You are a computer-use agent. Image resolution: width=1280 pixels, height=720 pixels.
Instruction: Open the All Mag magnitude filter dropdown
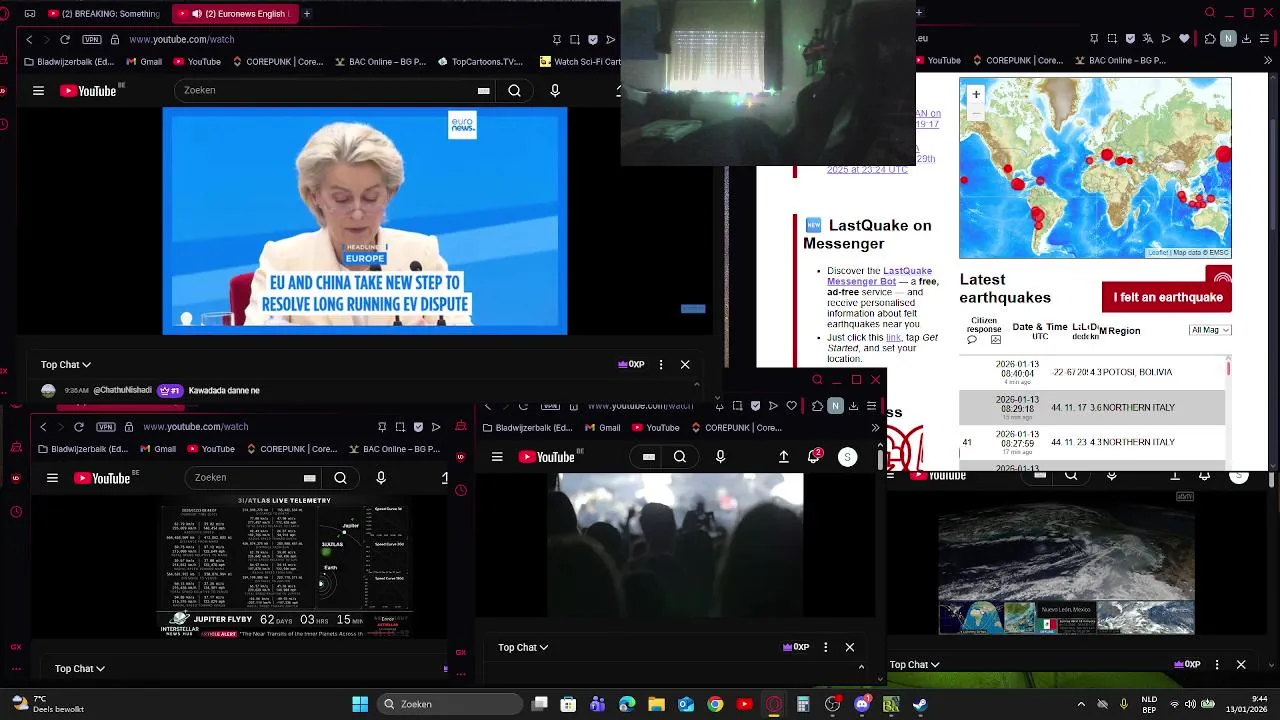click(x=1210, y=330)
